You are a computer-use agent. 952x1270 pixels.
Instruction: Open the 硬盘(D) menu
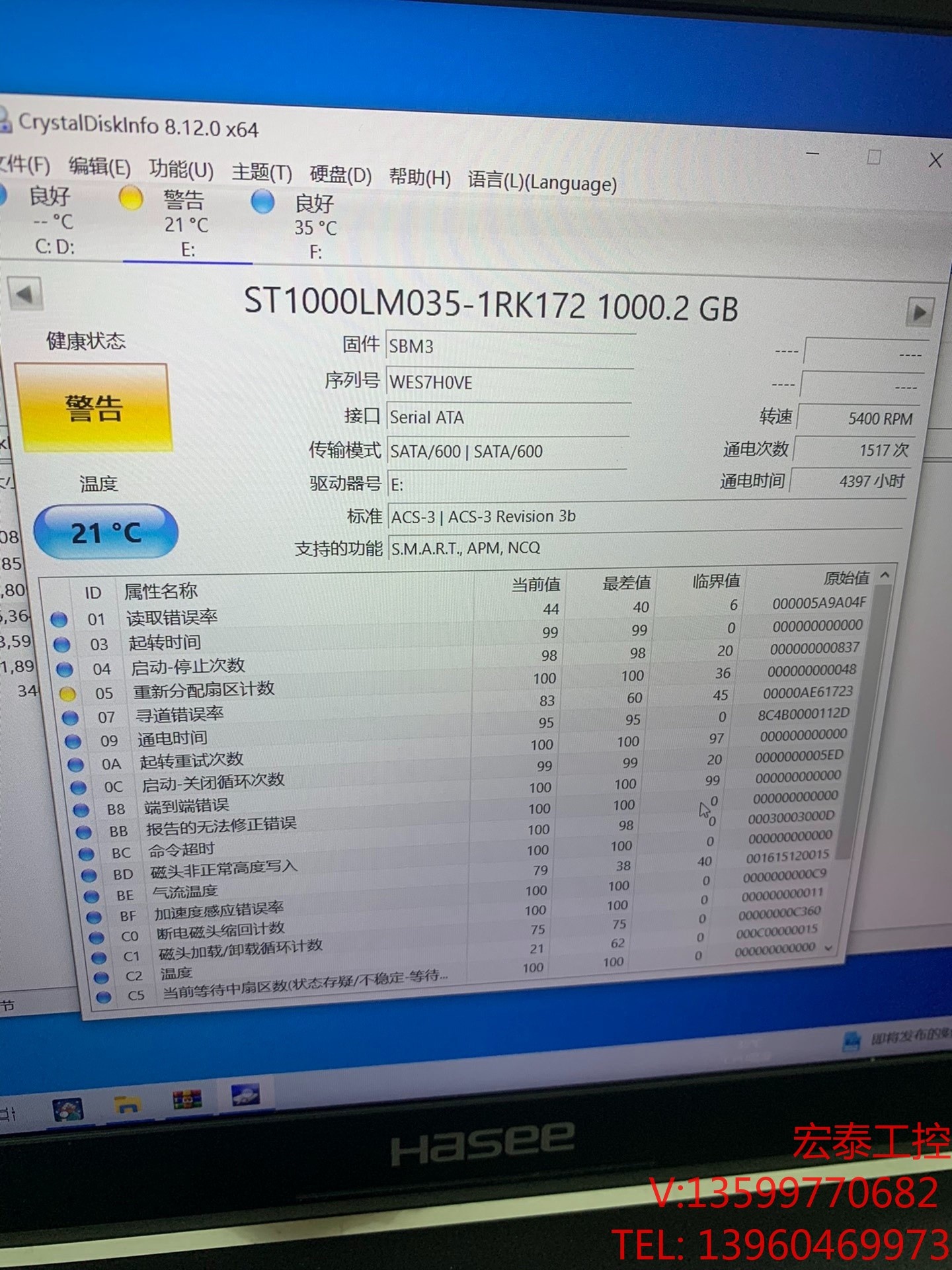340,175
